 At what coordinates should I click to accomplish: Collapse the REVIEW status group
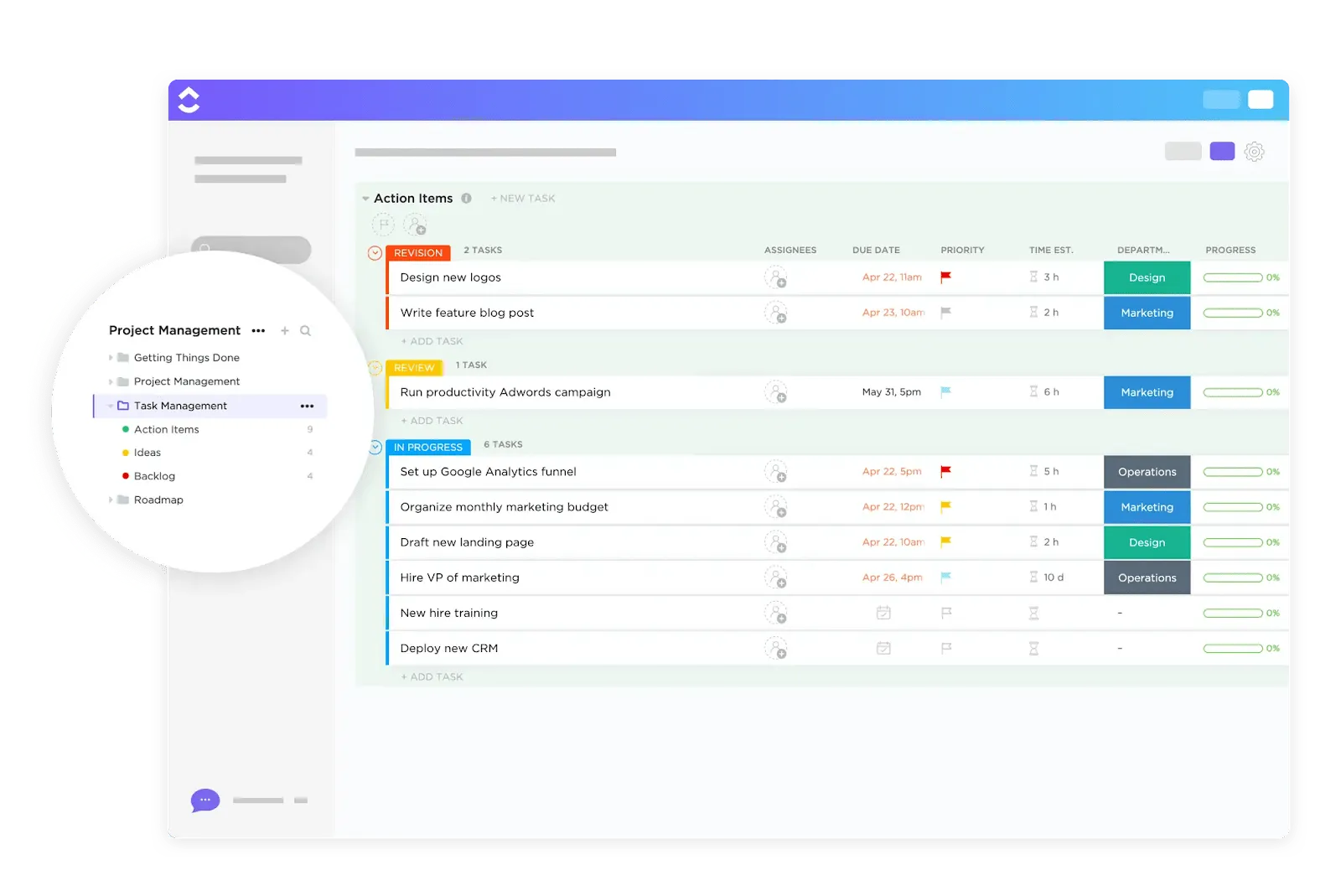tap(375, 368)
